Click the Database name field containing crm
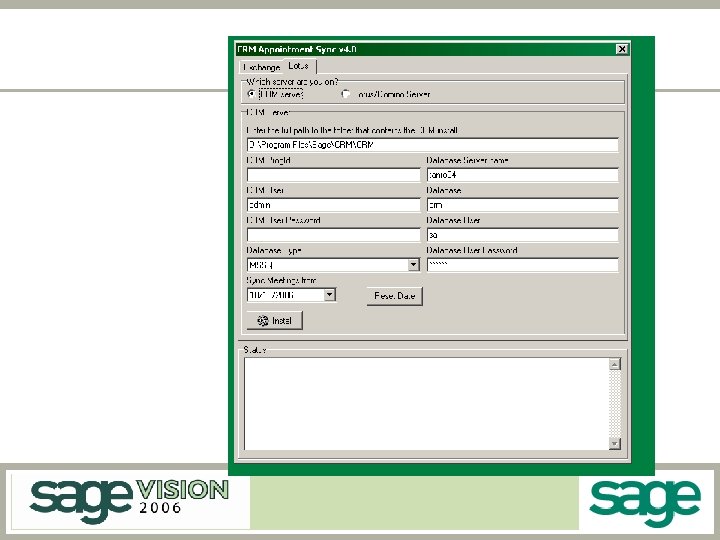720x540 pixels. coord(523,205)
